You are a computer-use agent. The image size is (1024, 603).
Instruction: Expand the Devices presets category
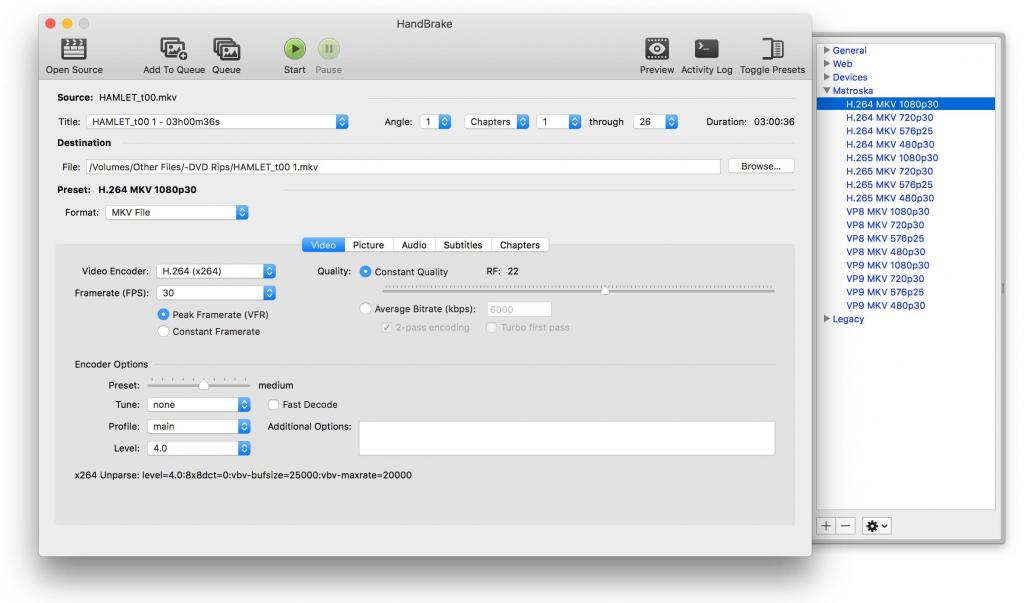(x=827, y=76)
